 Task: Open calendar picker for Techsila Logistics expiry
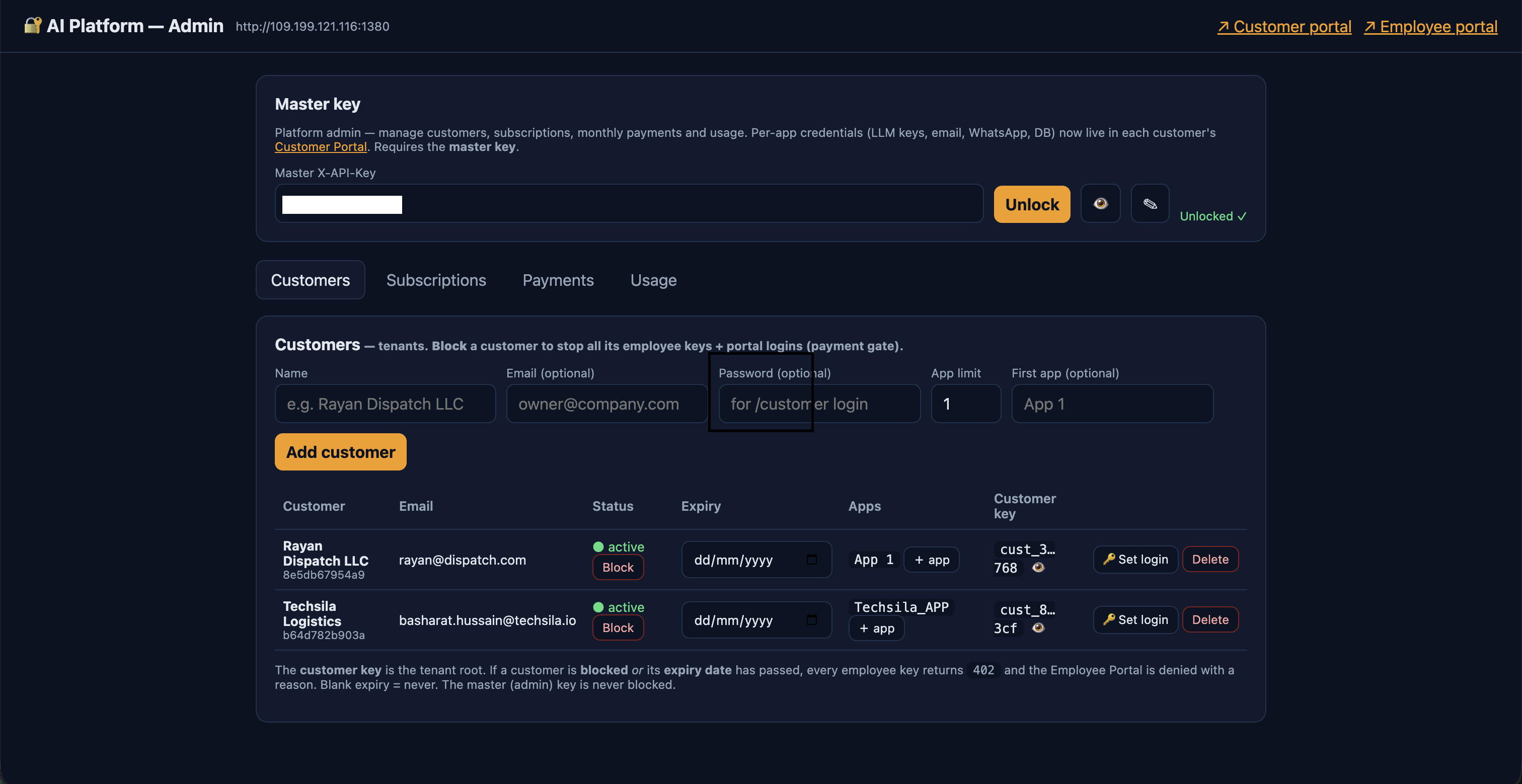pyautogui.click(x=812, y=620)
